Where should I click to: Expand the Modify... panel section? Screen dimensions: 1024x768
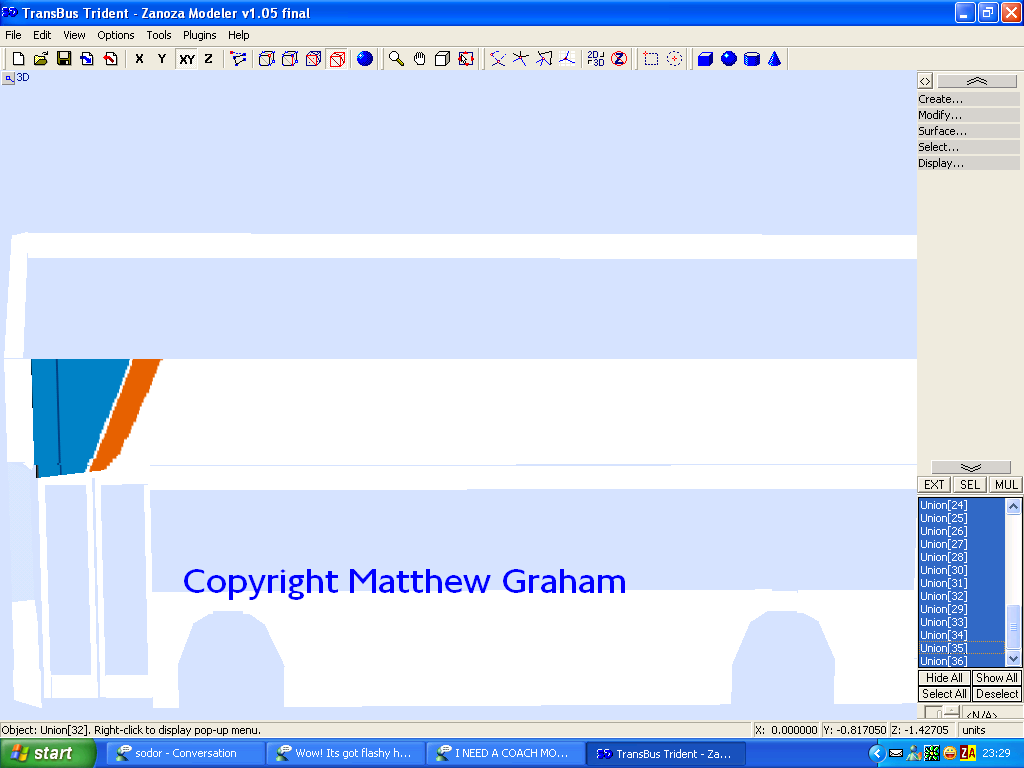pyautogui.click(x=968, y=115)
